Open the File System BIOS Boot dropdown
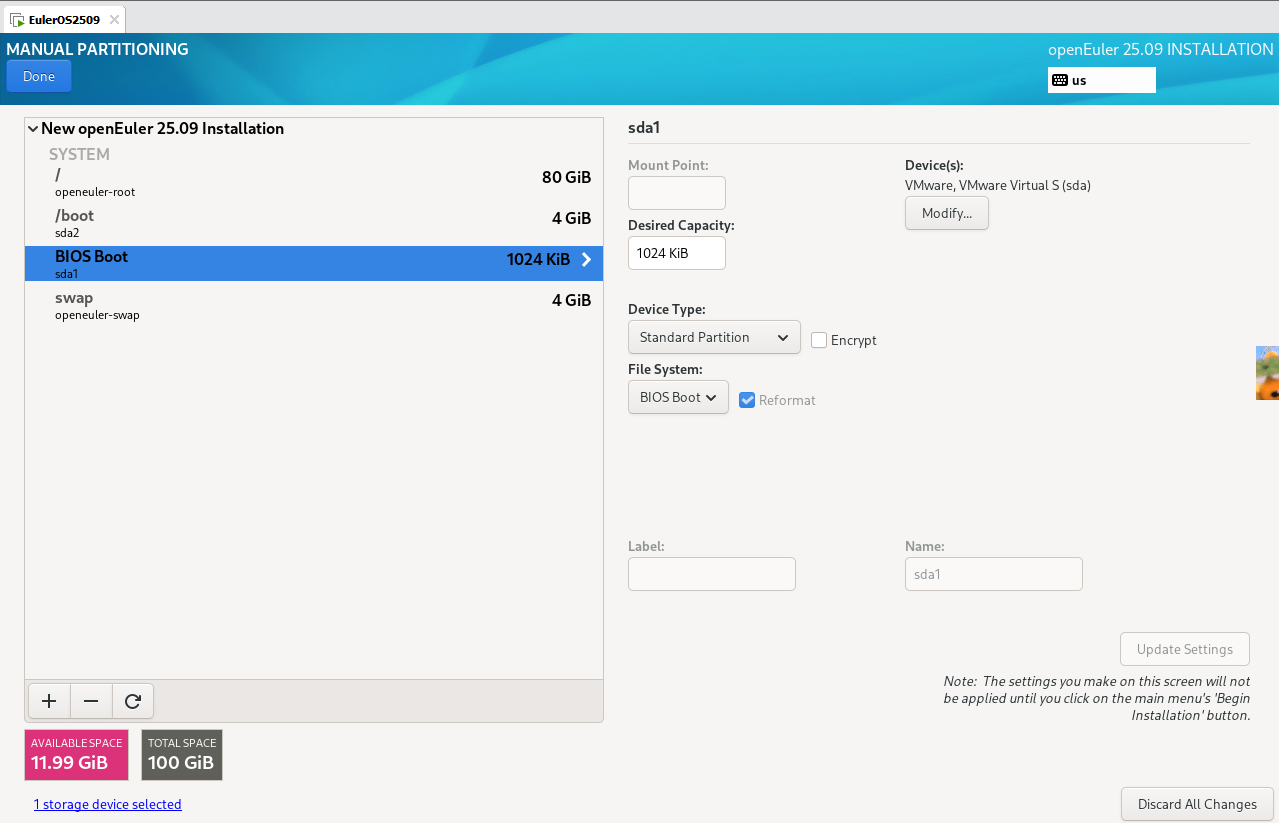1279x823 pixels. pos(678,397)
